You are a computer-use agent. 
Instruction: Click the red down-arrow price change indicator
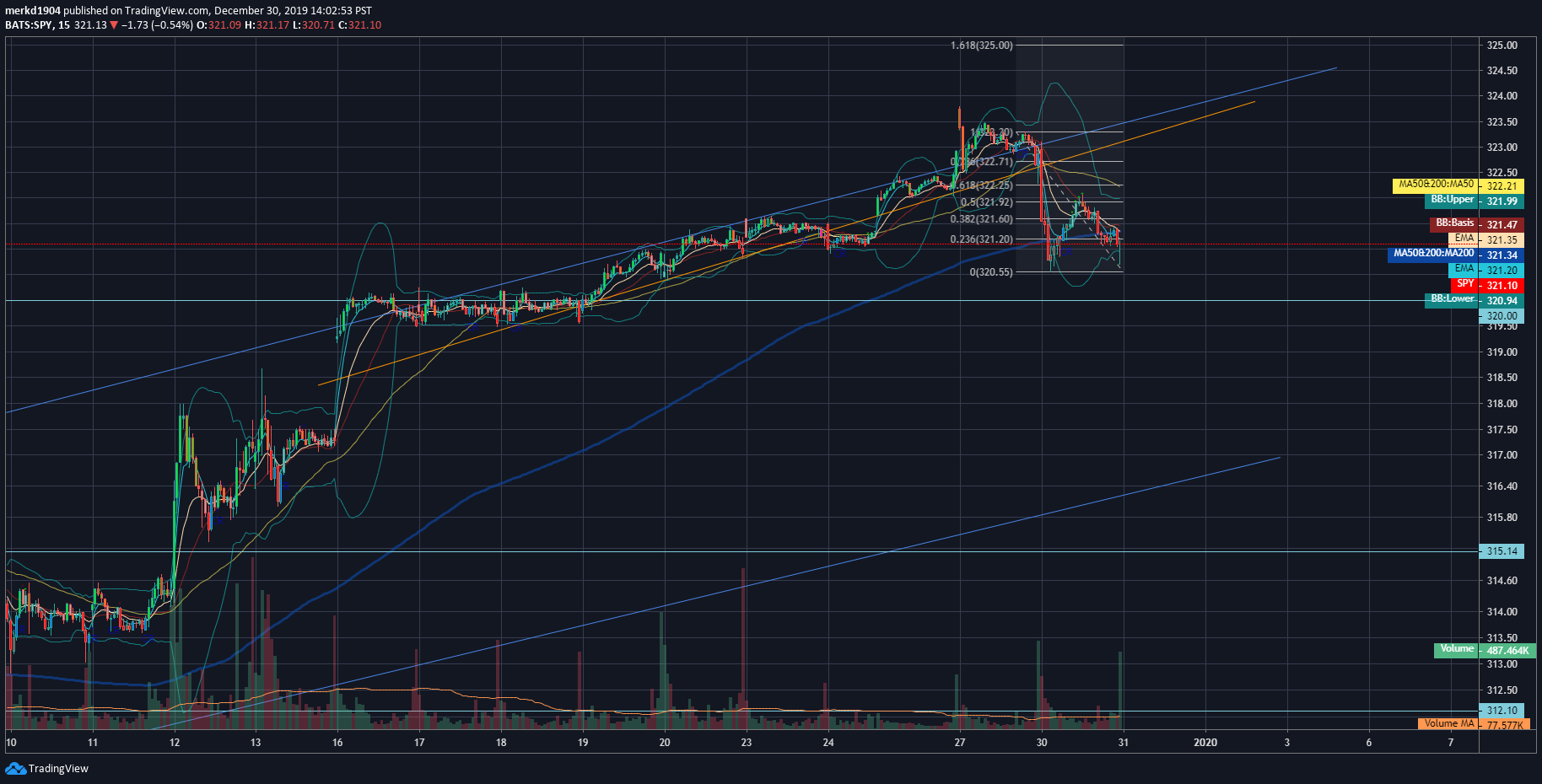(114, 25)
